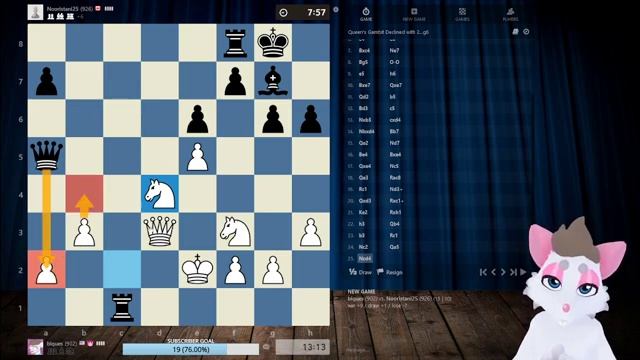The image size is (640, 360).
Task: Click the black pawn on f7
Action: (235, 80)
